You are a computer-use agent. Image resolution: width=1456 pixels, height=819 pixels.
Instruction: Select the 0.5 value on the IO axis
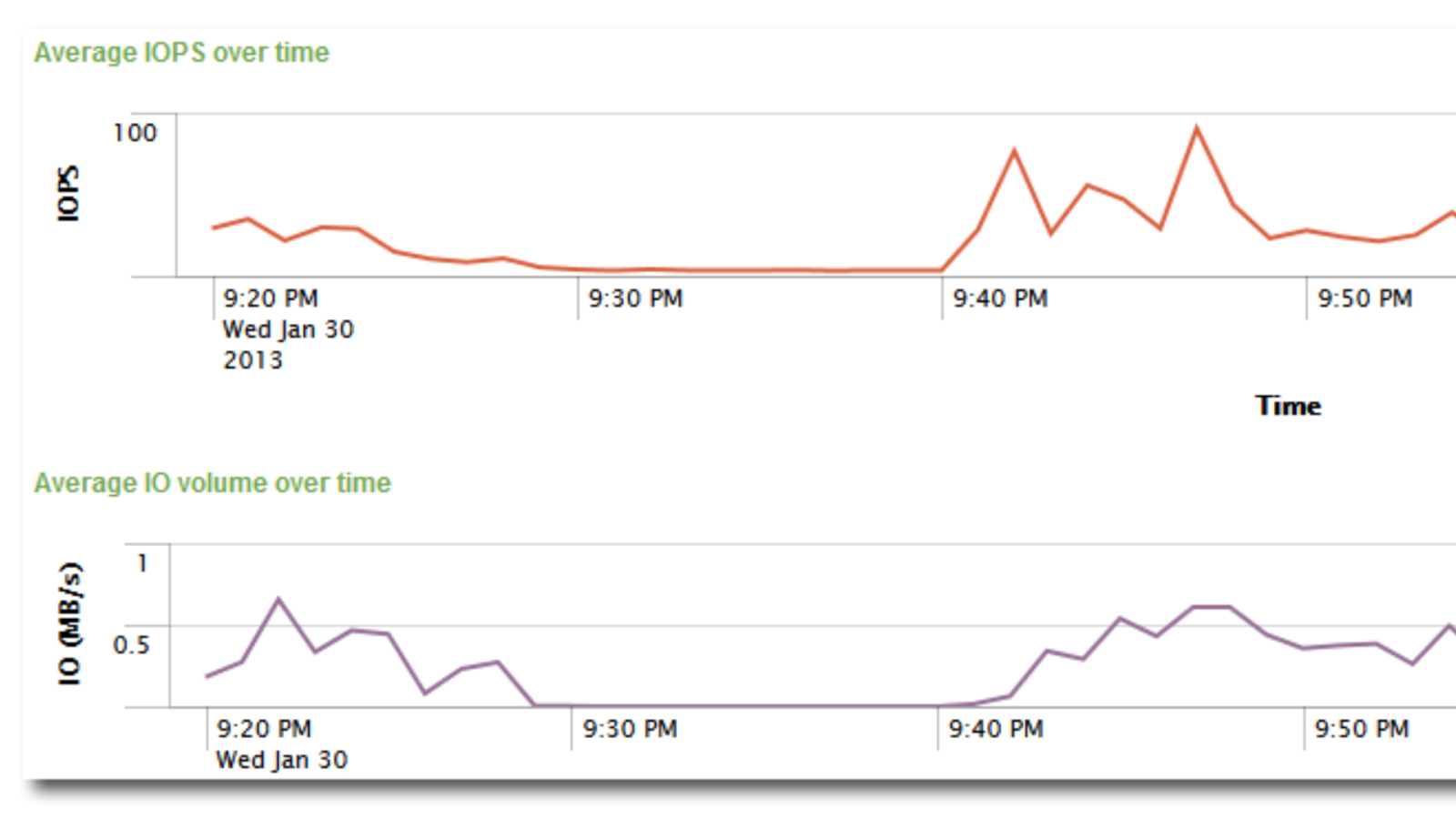pos(131,645)
